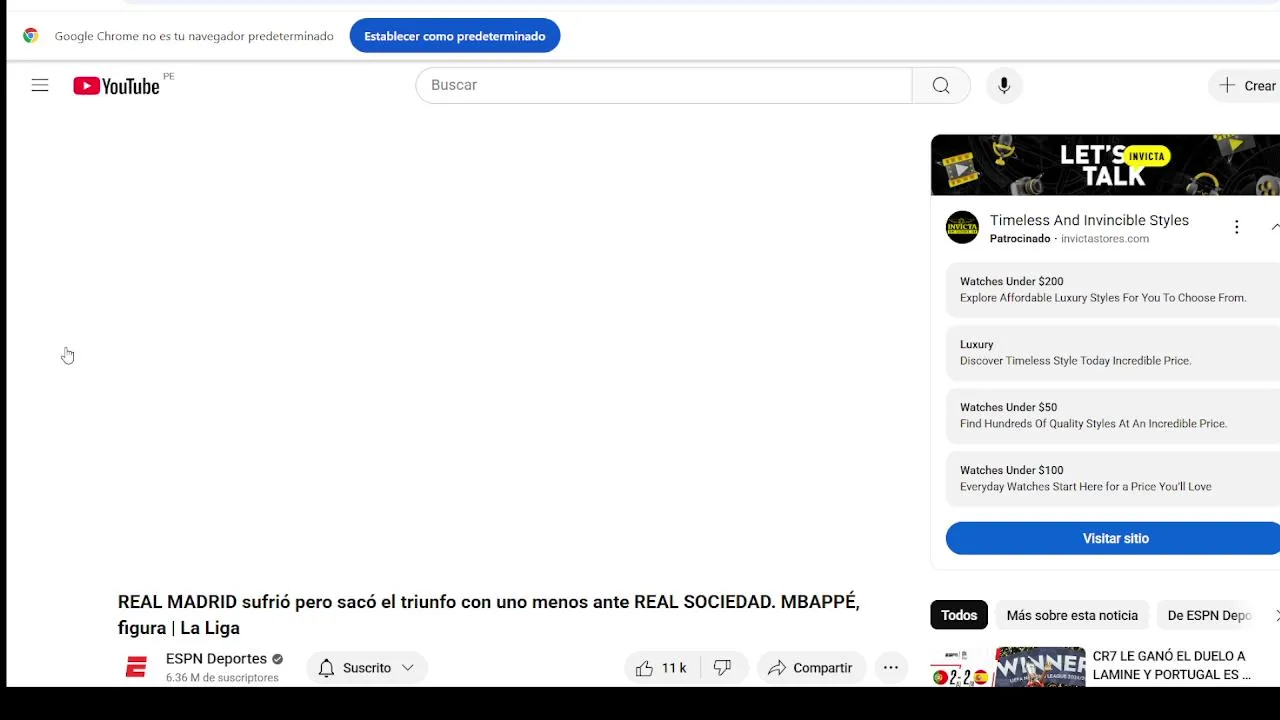Click the magnifier search button

[x=941, y=85]
